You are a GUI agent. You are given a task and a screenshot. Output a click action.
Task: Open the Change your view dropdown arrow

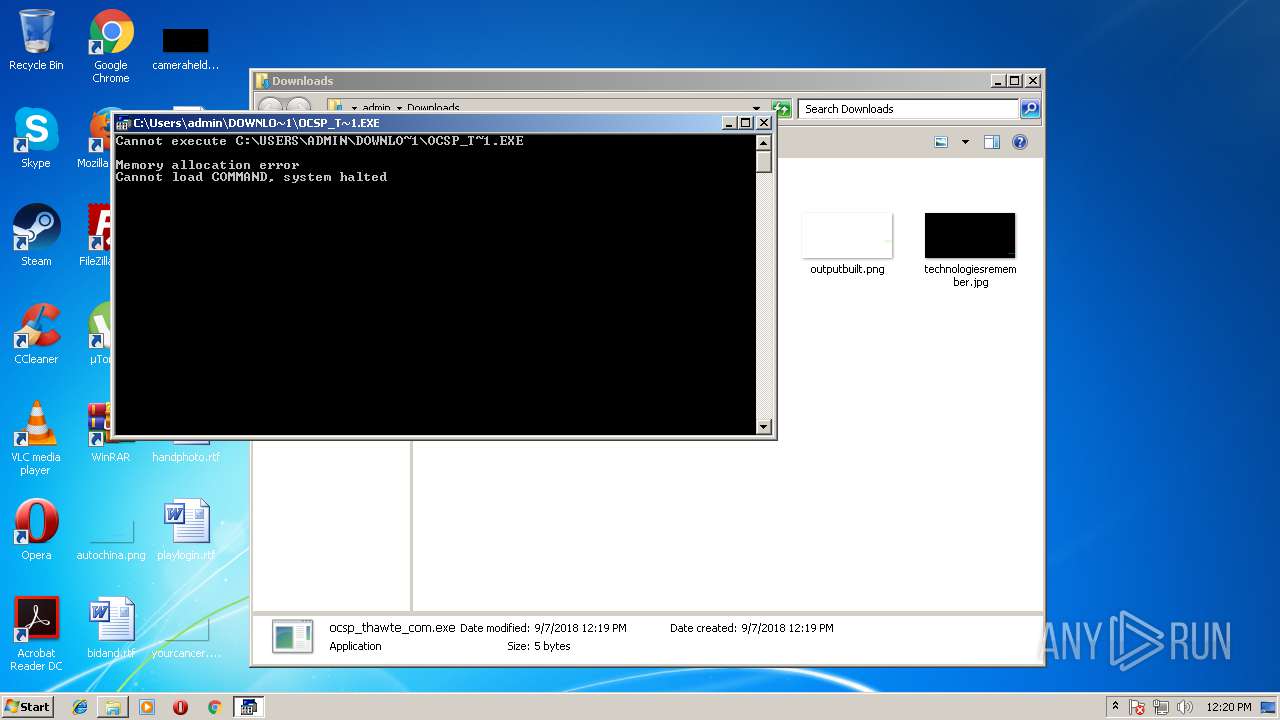coord(965,142)
